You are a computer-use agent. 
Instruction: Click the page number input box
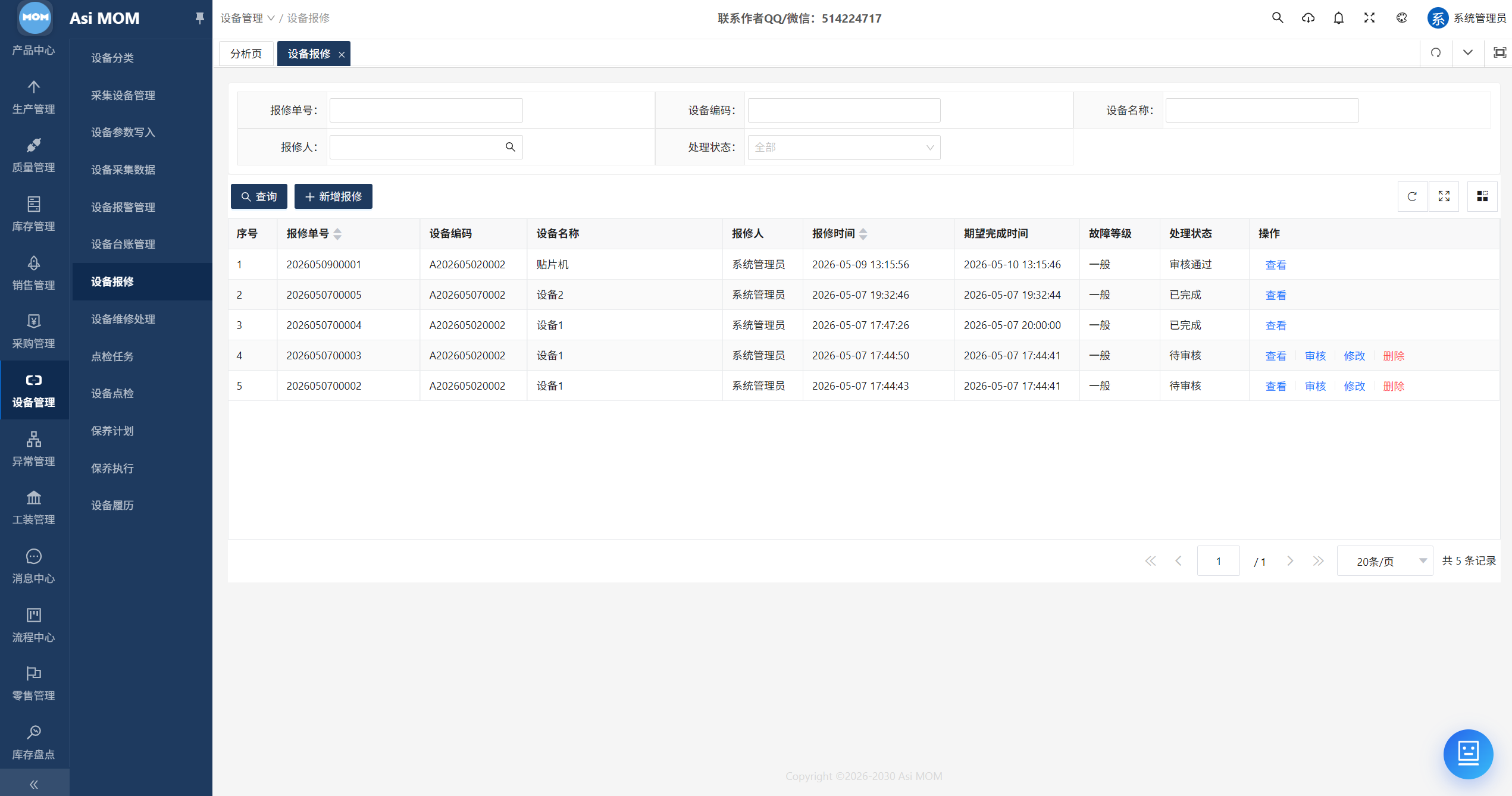1218,561
